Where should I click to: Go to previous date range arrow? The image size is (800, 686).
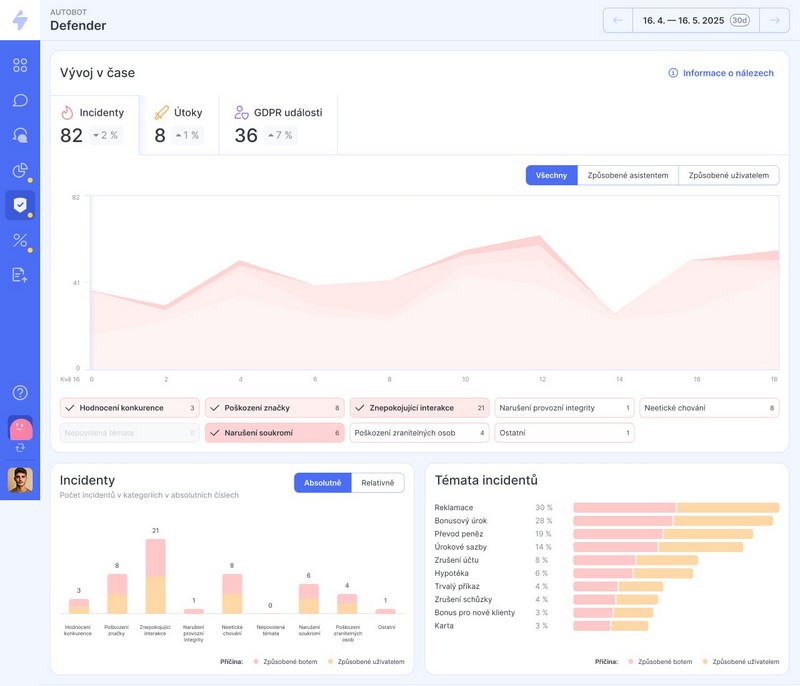pyautogui.click(x=617, y=20)
